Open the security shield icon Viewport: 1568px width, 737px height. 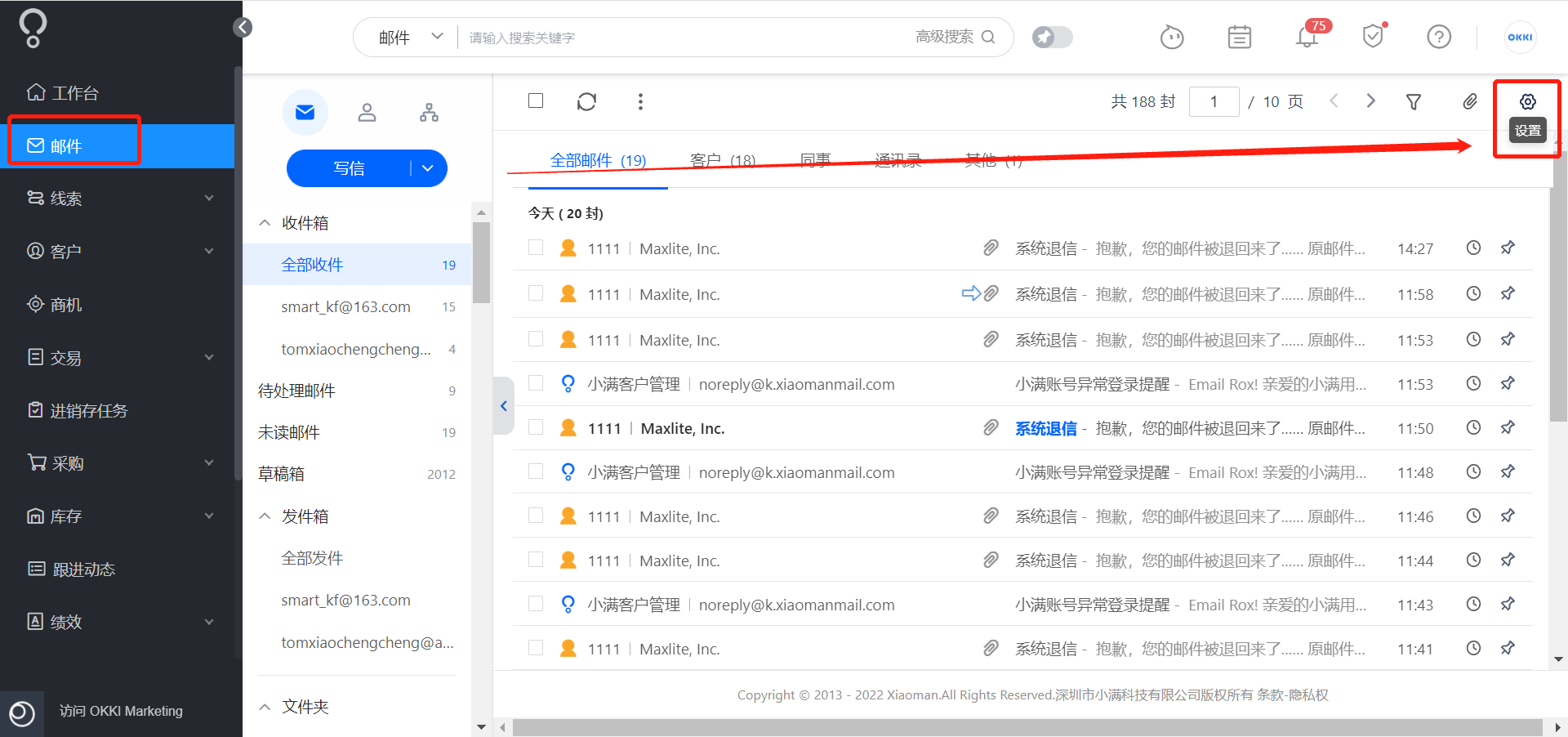click(x=1374, y=36)
